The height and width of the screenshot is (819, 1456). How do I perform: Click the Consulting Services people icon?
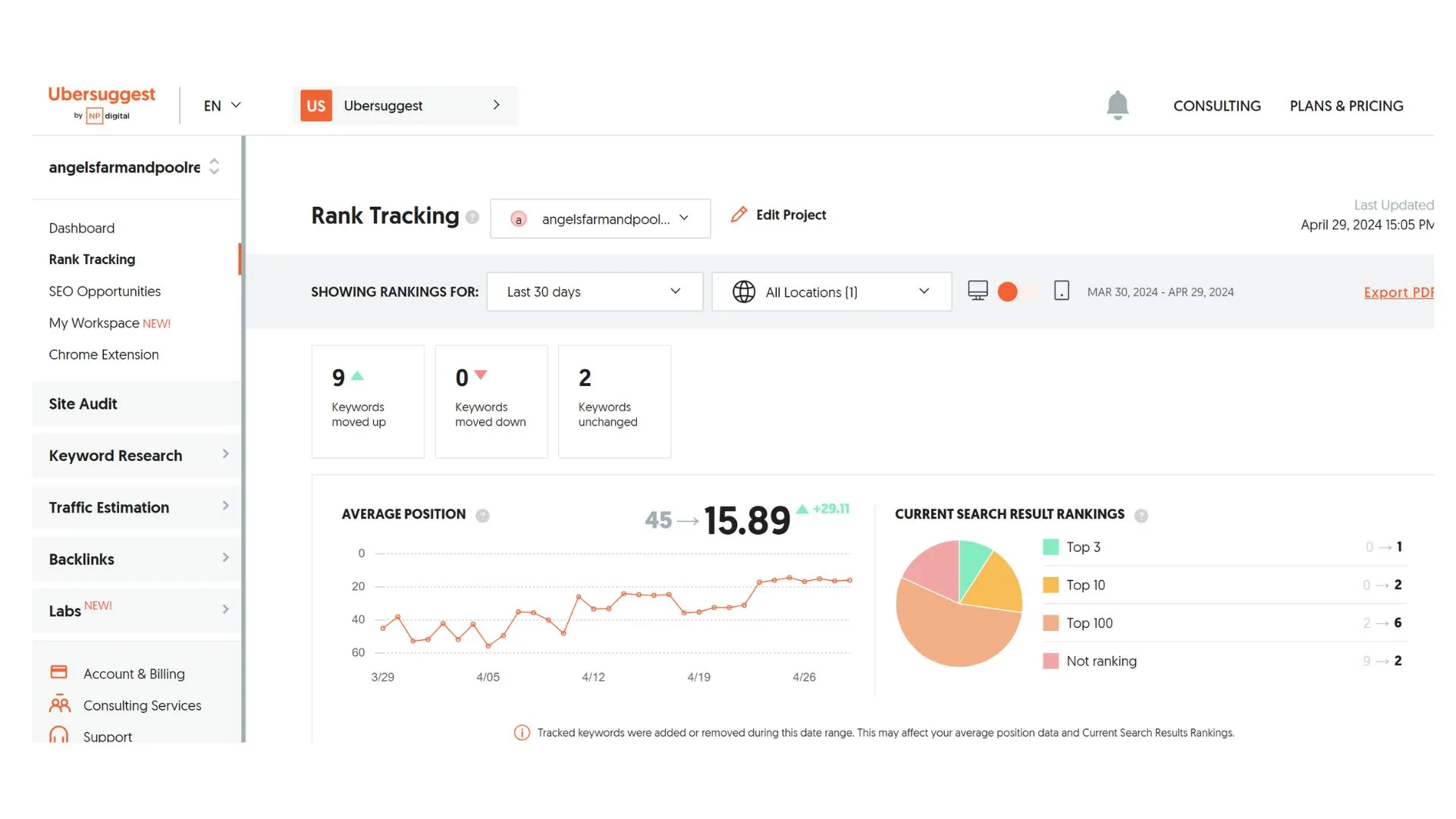click(x=60, y=704)
